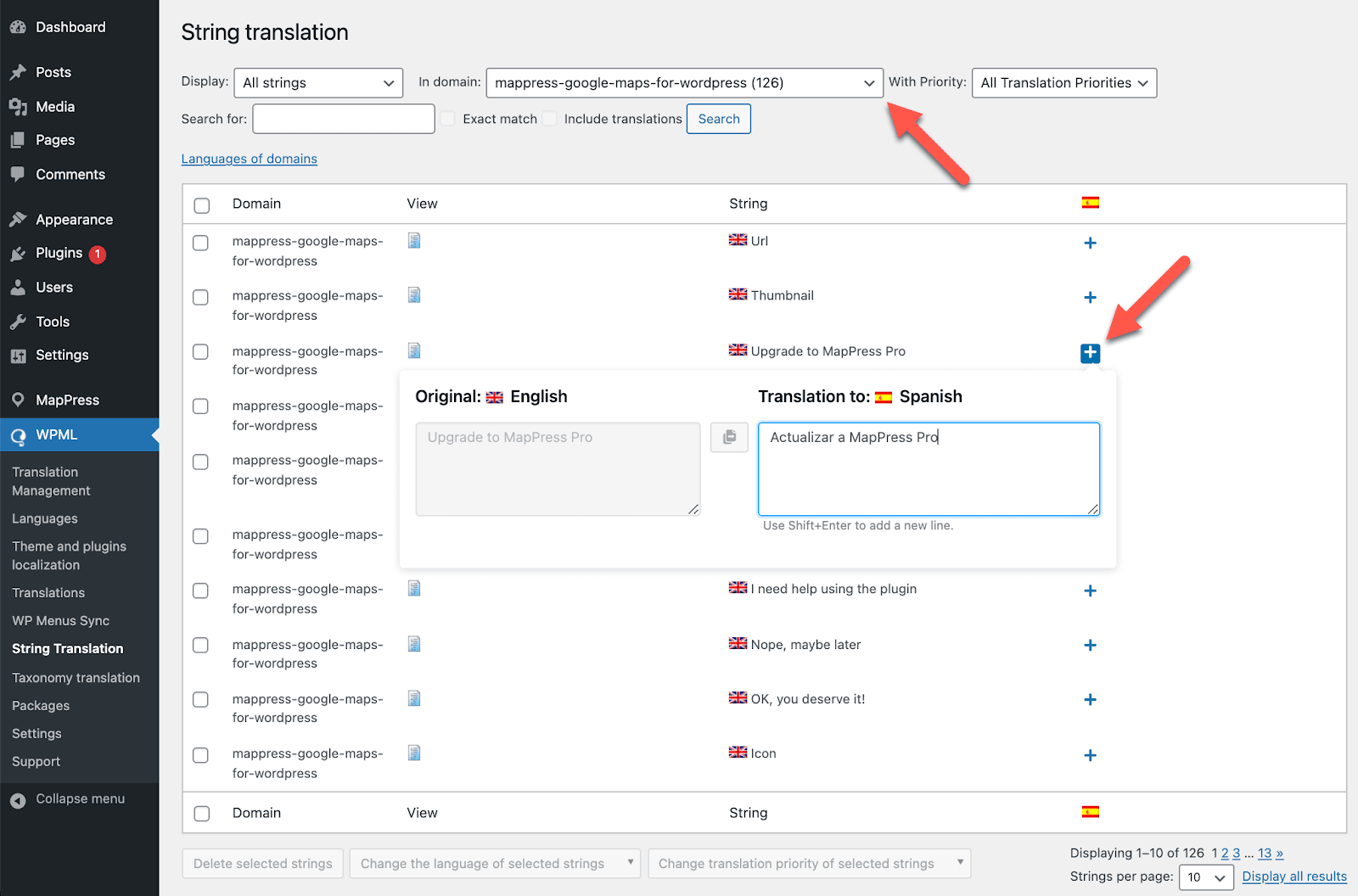Viewport: 1358px width, 896px height.
Task: View source file icon for 'OK, you deserve it!'
Action: click(x=414, y=698)
